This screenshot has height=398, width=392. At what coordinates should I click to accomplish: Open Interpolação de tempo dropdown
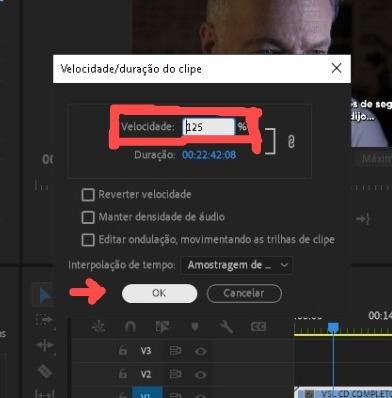click(237, 265)
